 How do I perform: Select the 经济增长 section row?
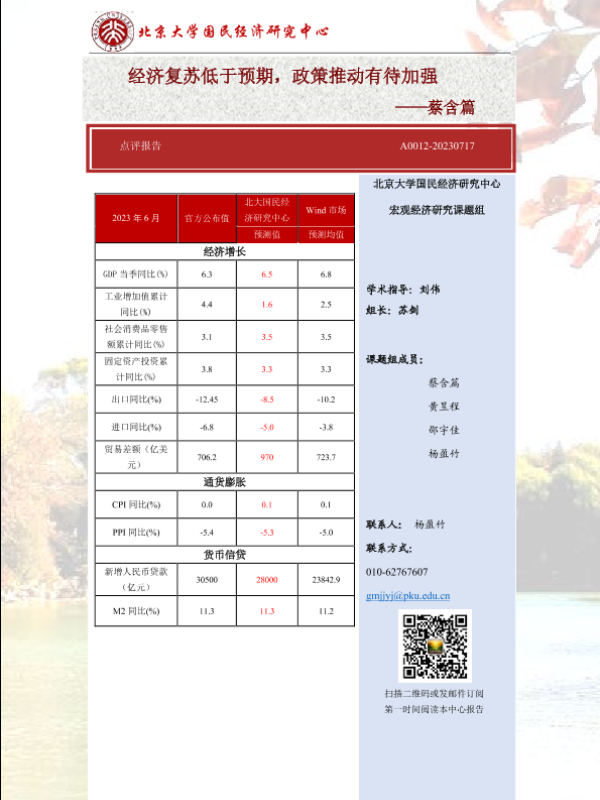coord(225,251)
